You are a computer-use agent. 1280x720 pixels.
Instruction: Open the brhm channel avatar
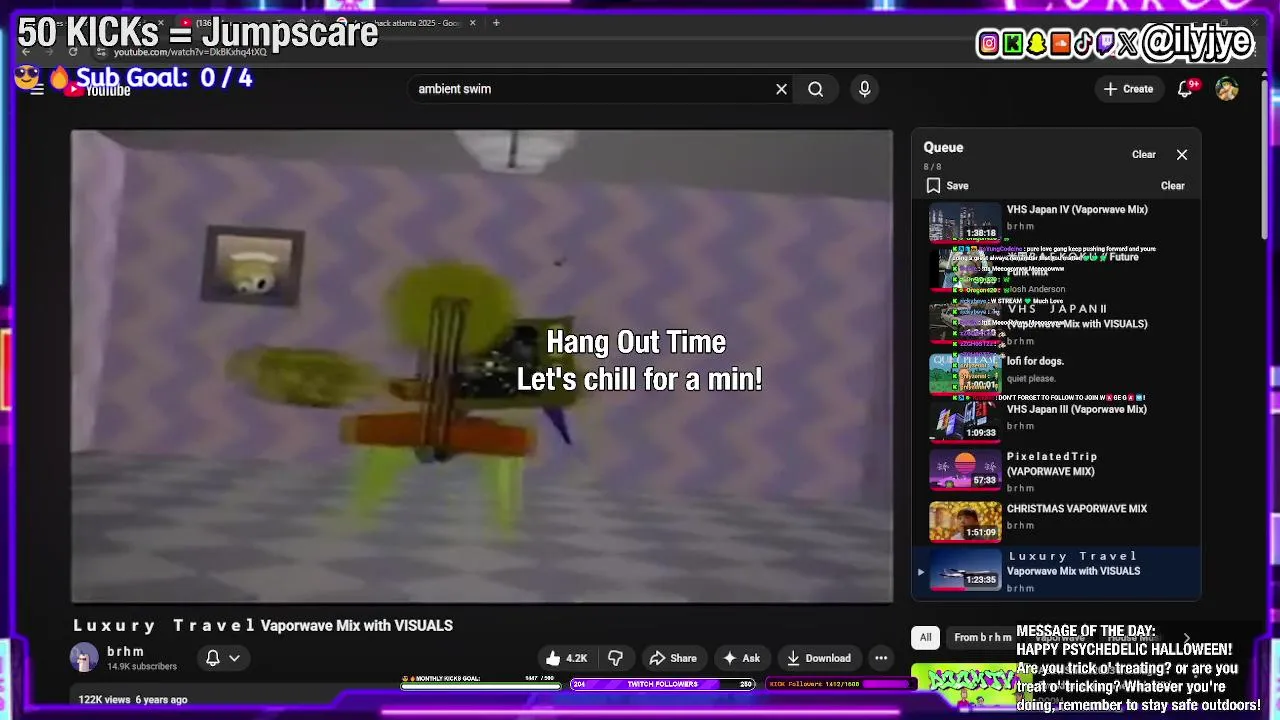click(x=84, y=658)
